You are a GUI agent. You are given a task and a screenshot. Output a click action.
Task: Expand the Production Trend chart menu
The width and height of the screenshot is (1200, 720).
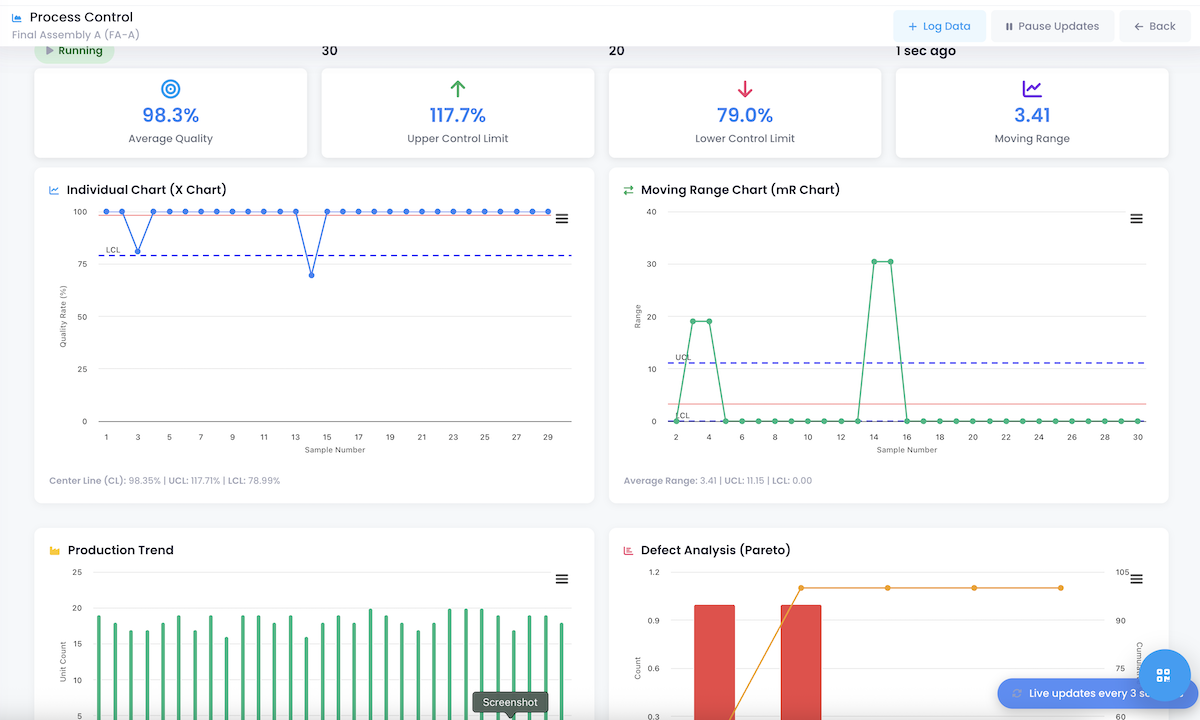coord(562,579)
